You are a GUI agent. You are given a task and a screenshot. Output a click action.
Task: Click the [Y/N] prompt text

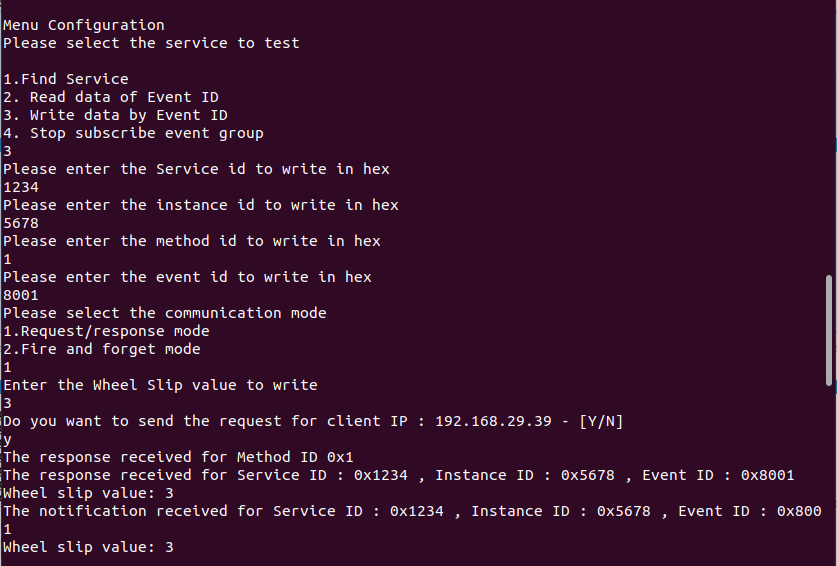[x=601, y=421]
